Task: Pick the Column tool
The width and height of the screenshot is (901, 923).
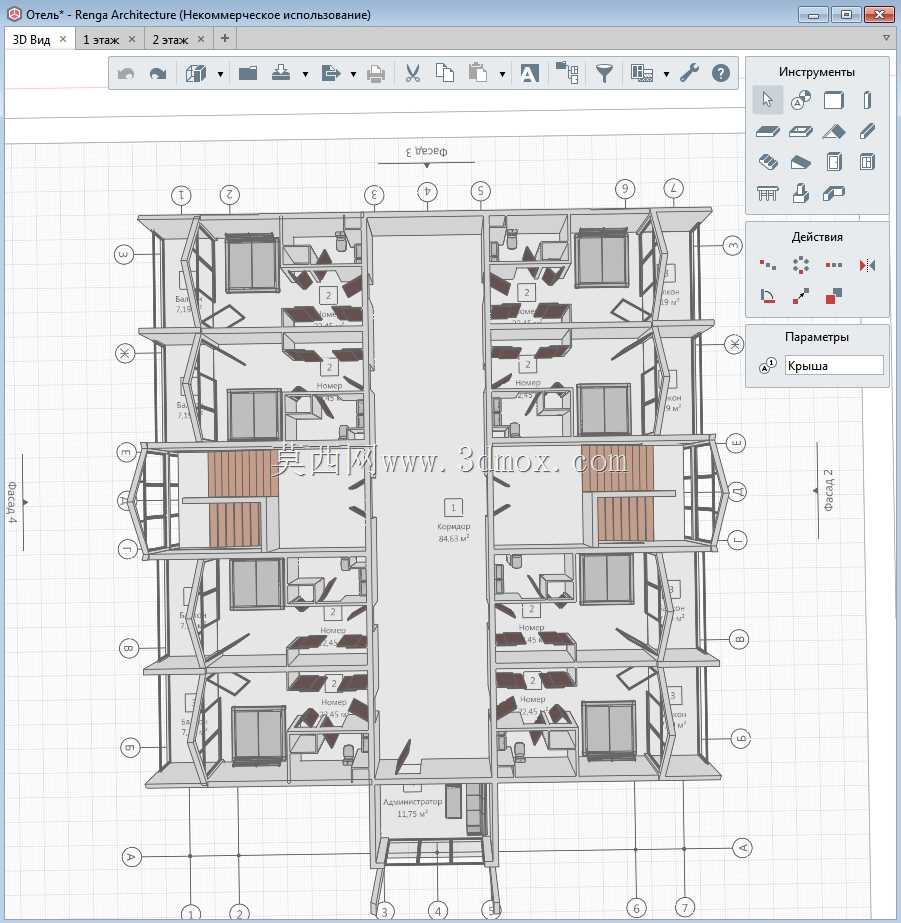Action: point(867,100)
